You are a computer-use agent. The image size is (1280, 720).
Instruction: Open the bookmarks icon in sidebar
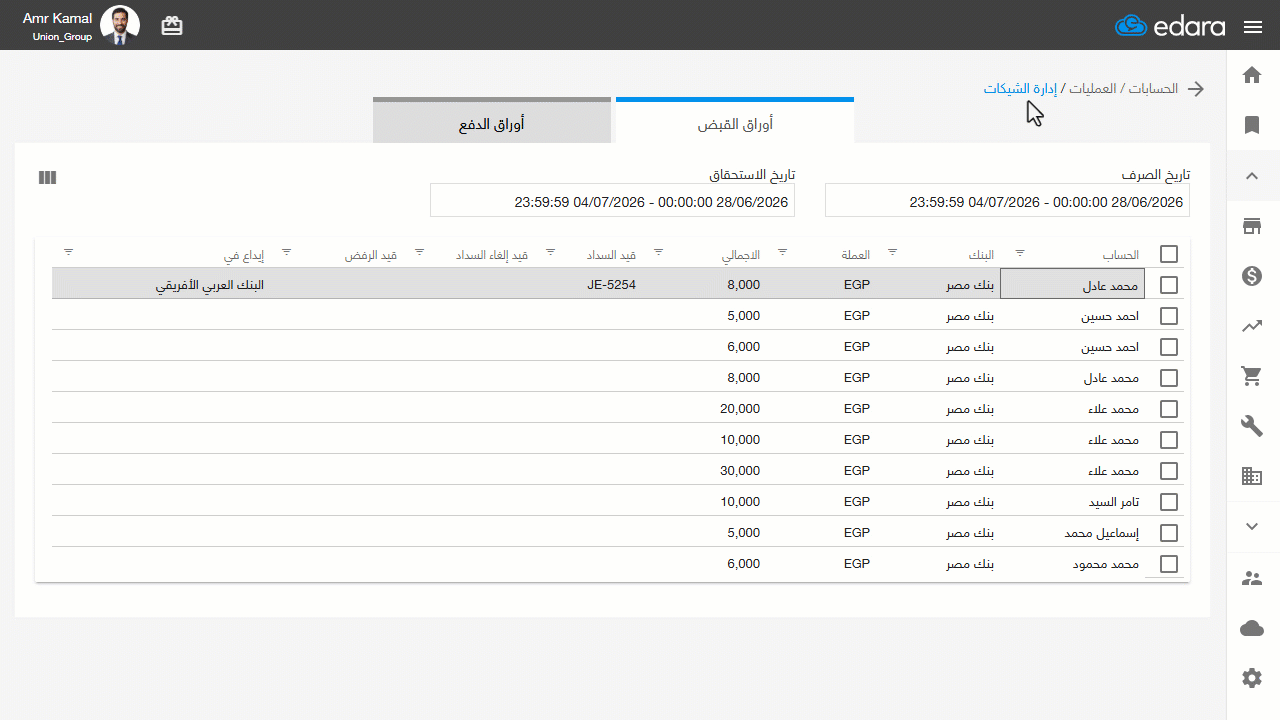point(1252,125)
